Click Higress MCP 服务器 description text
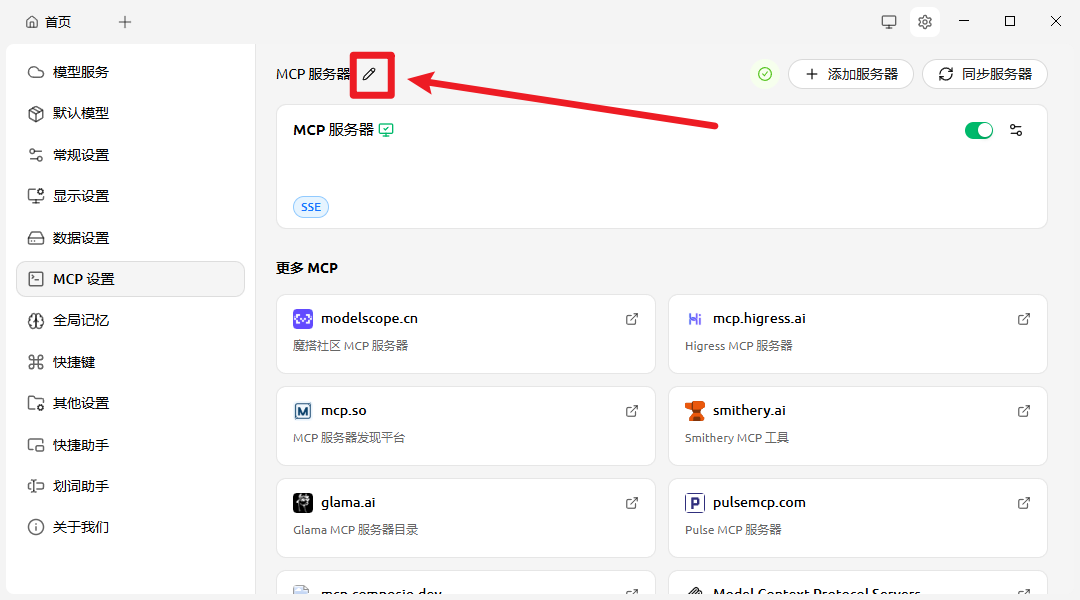Image resolution: width=1080 pixels, height=600 pixels. (x=738, y=346)
